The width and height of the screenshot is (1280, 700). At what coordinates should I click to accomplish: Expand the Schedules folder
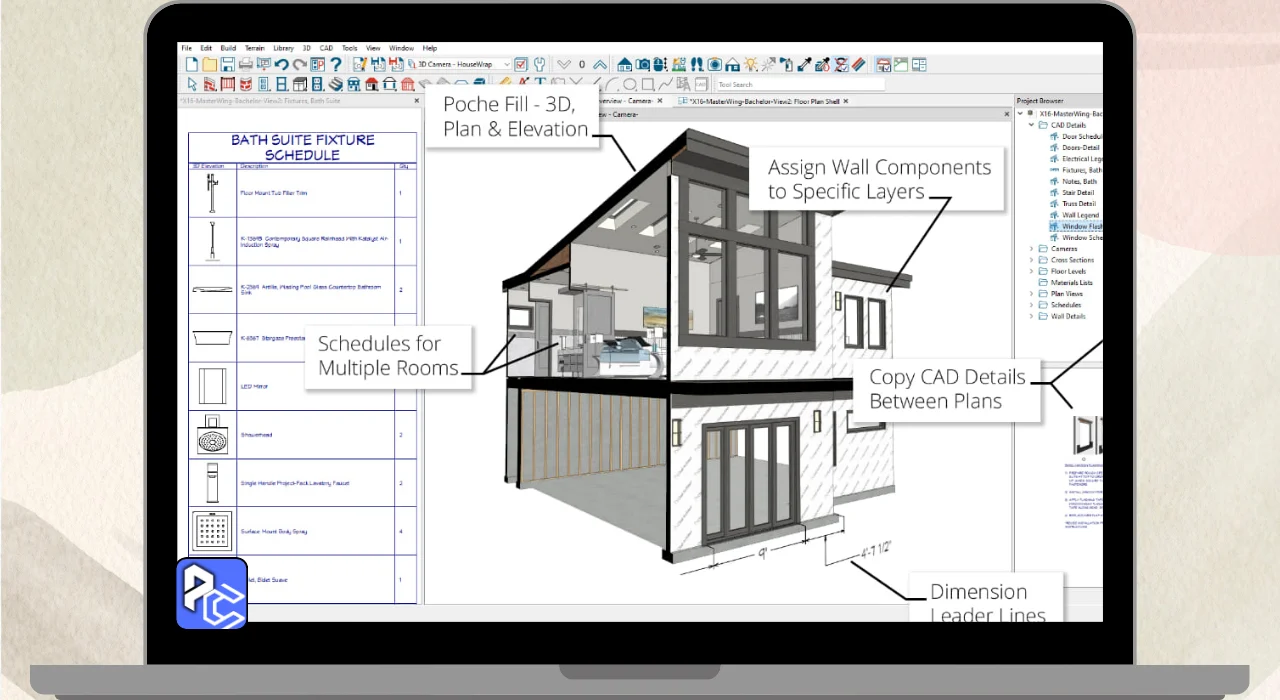tap(1031, 305)
